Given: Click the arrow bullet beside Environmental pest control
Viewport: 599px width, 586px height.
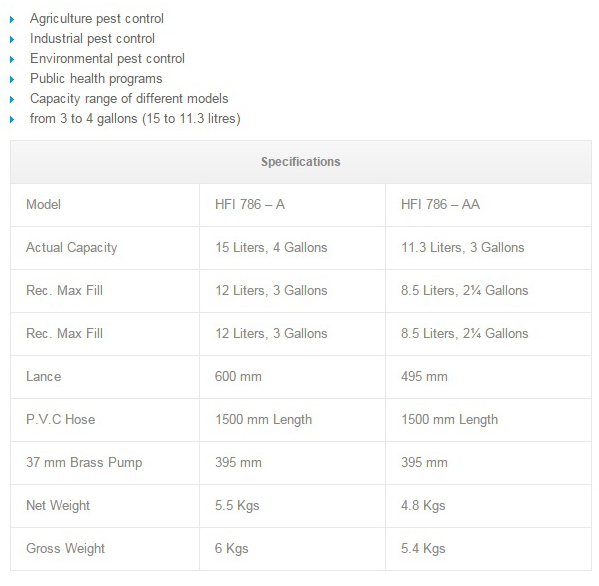Looking at the screenshot, I should coord(12,59).
